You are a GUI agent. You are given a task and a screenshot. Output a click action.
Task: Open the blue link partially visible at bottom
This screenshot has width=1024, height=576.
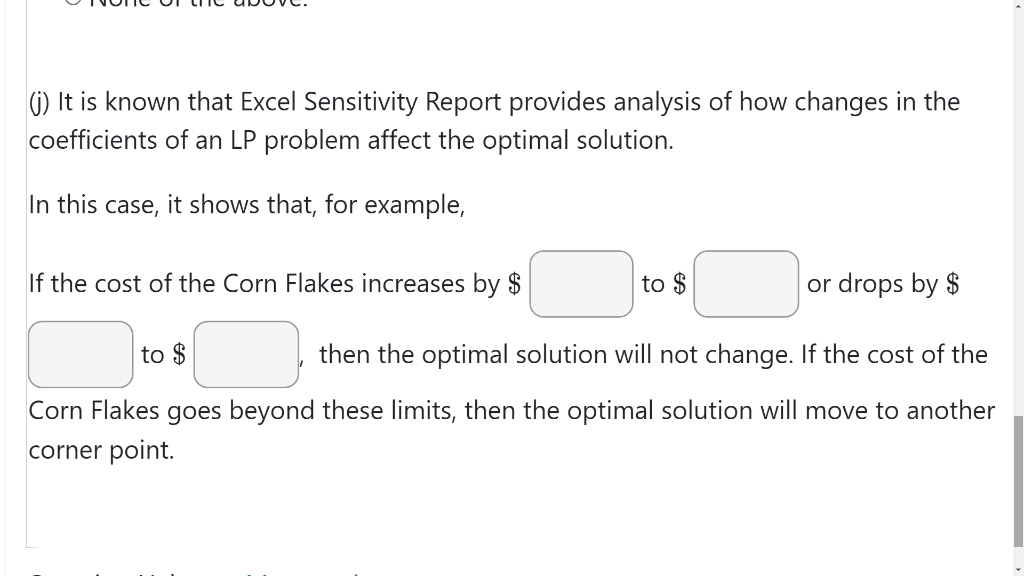tap(304, 573)
